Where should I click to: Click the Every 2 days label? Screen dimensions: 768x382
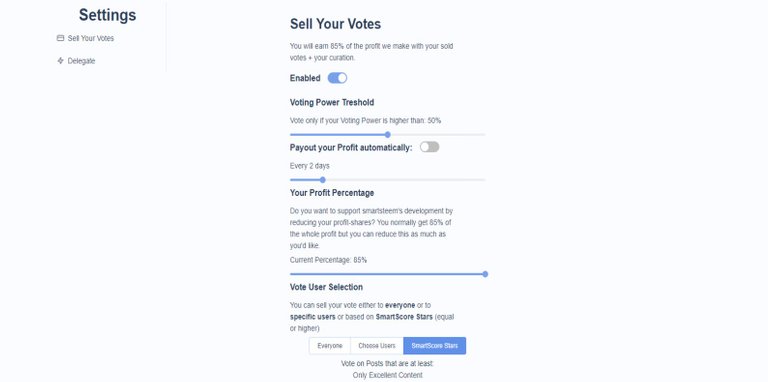click(x=310, y=166)
